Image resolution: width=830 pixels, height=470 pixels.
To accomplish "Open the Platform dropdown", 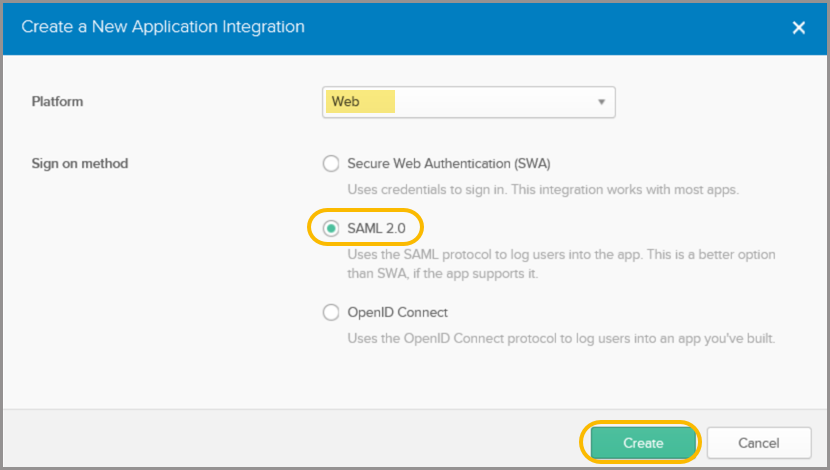I will [468, 102].
